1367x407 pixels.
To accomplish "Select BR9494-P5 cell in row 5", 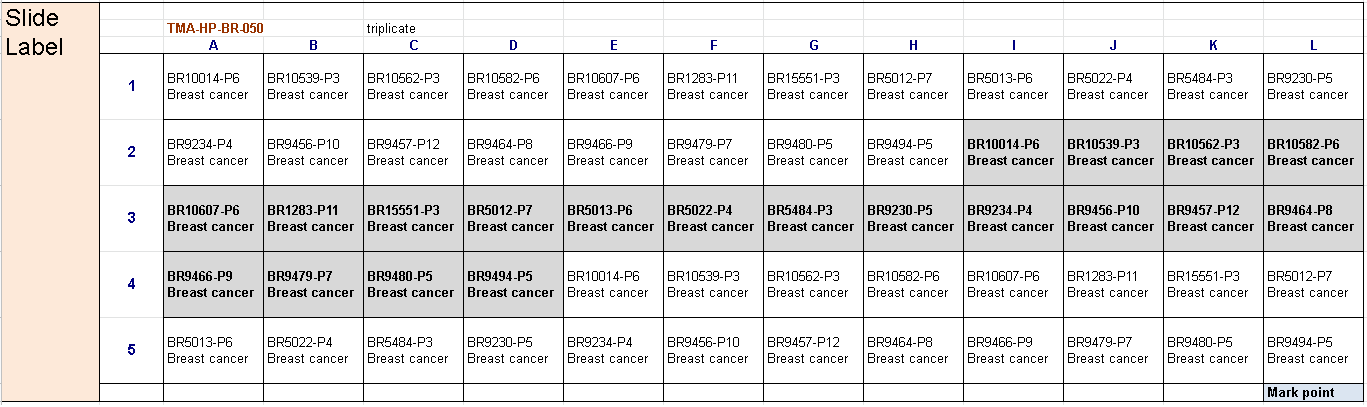I will click(x=1313, y=350).
